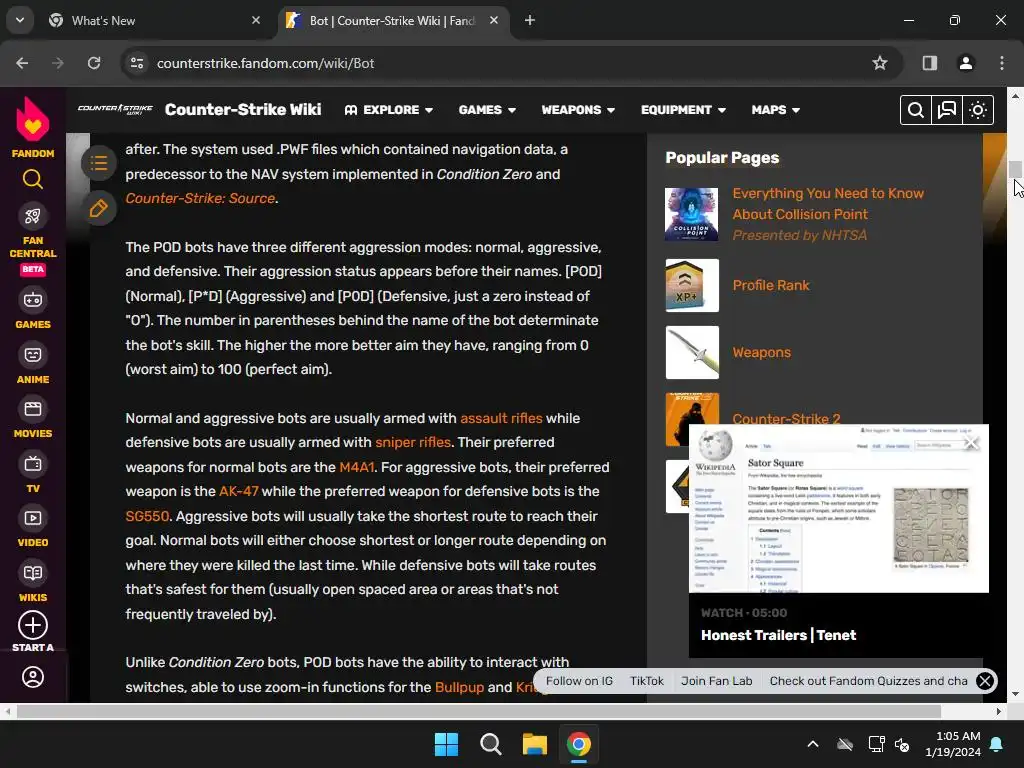
Task: Click Chrome back arrow
Action: [22, 63]
